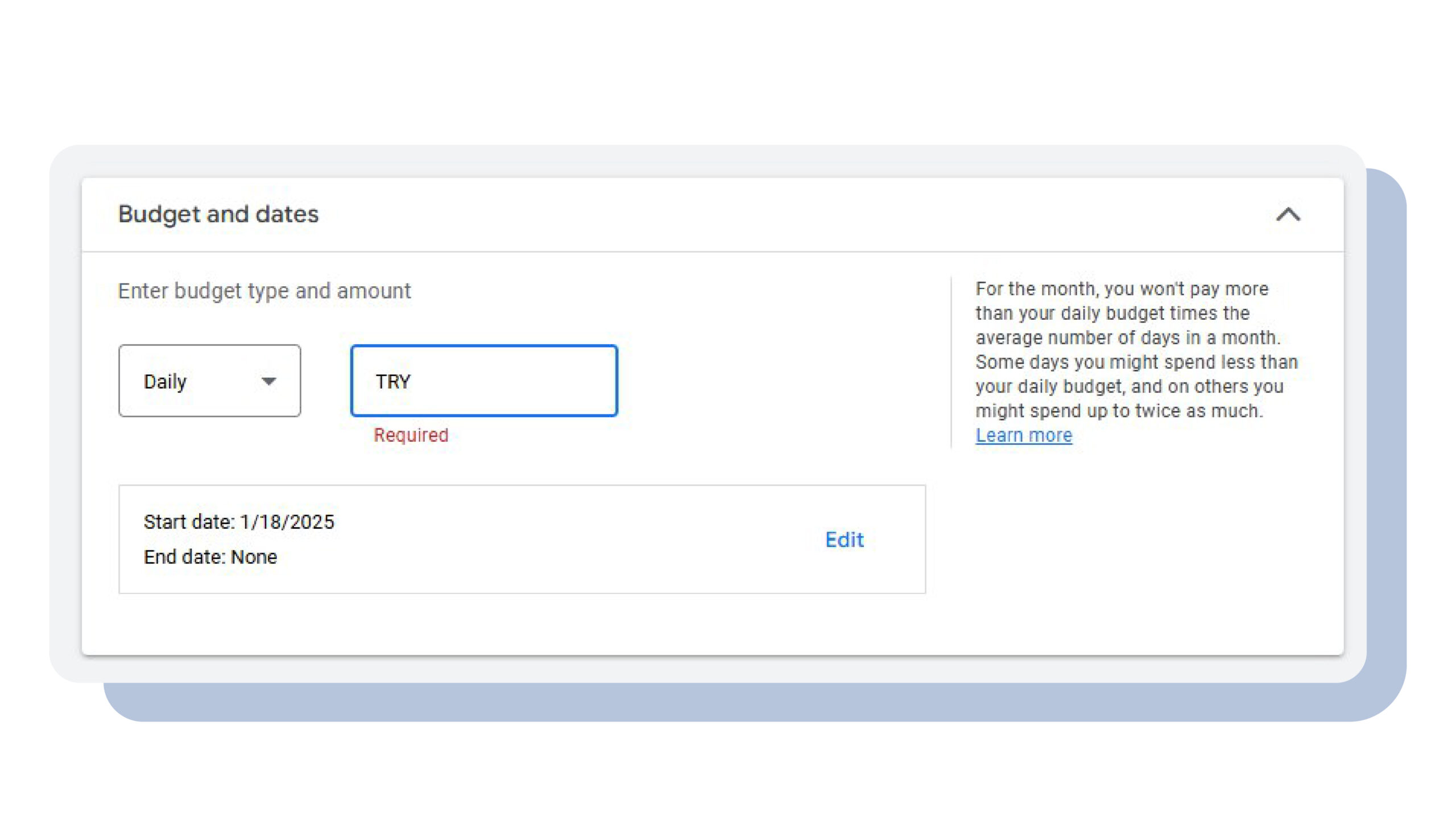Screen dimensions: 1456x824
Task: Click the Start date field area
Action: (238, 521)
